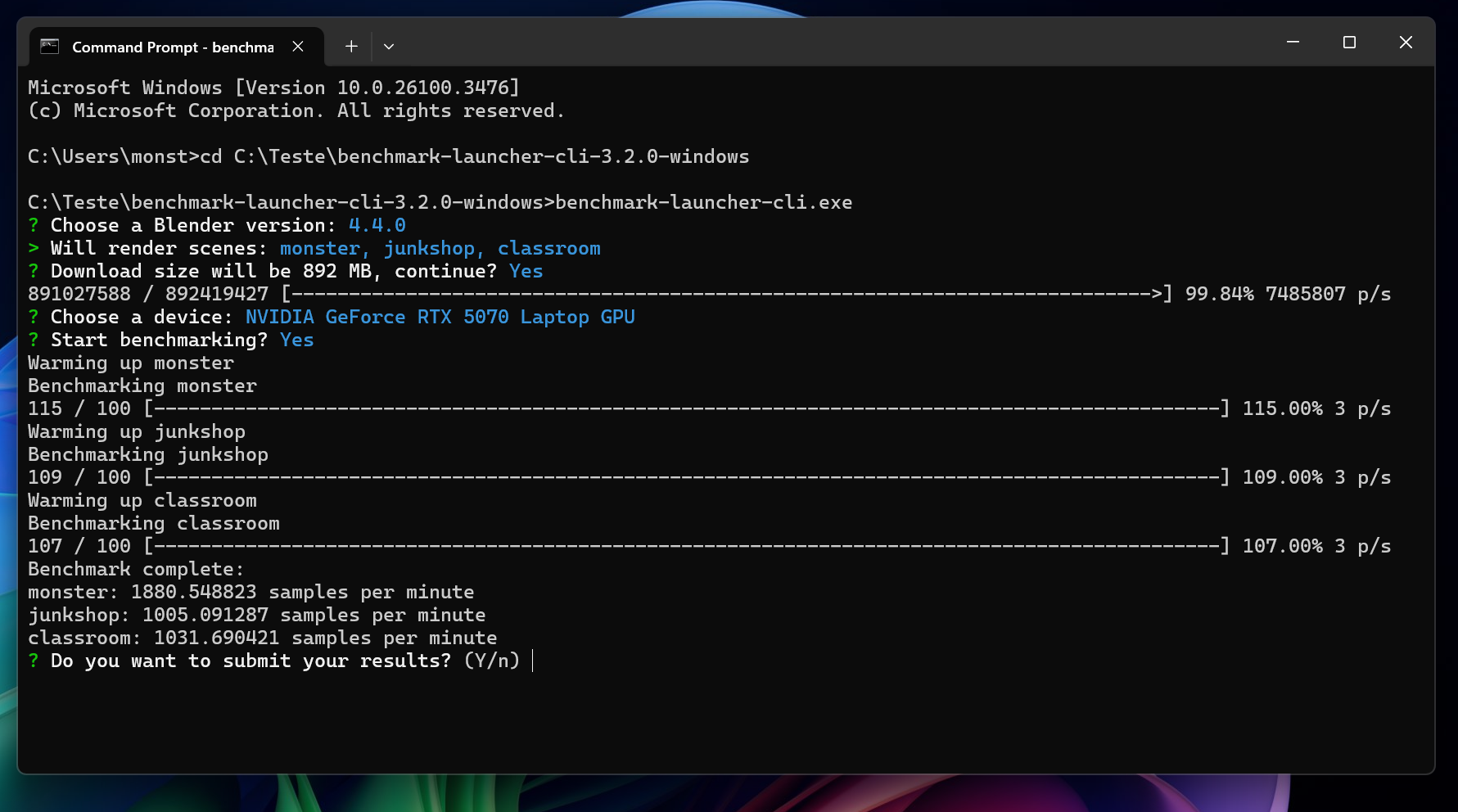
Task: Click the scene list 'monster, junkshop, classroom'
Action: point(440,248)
